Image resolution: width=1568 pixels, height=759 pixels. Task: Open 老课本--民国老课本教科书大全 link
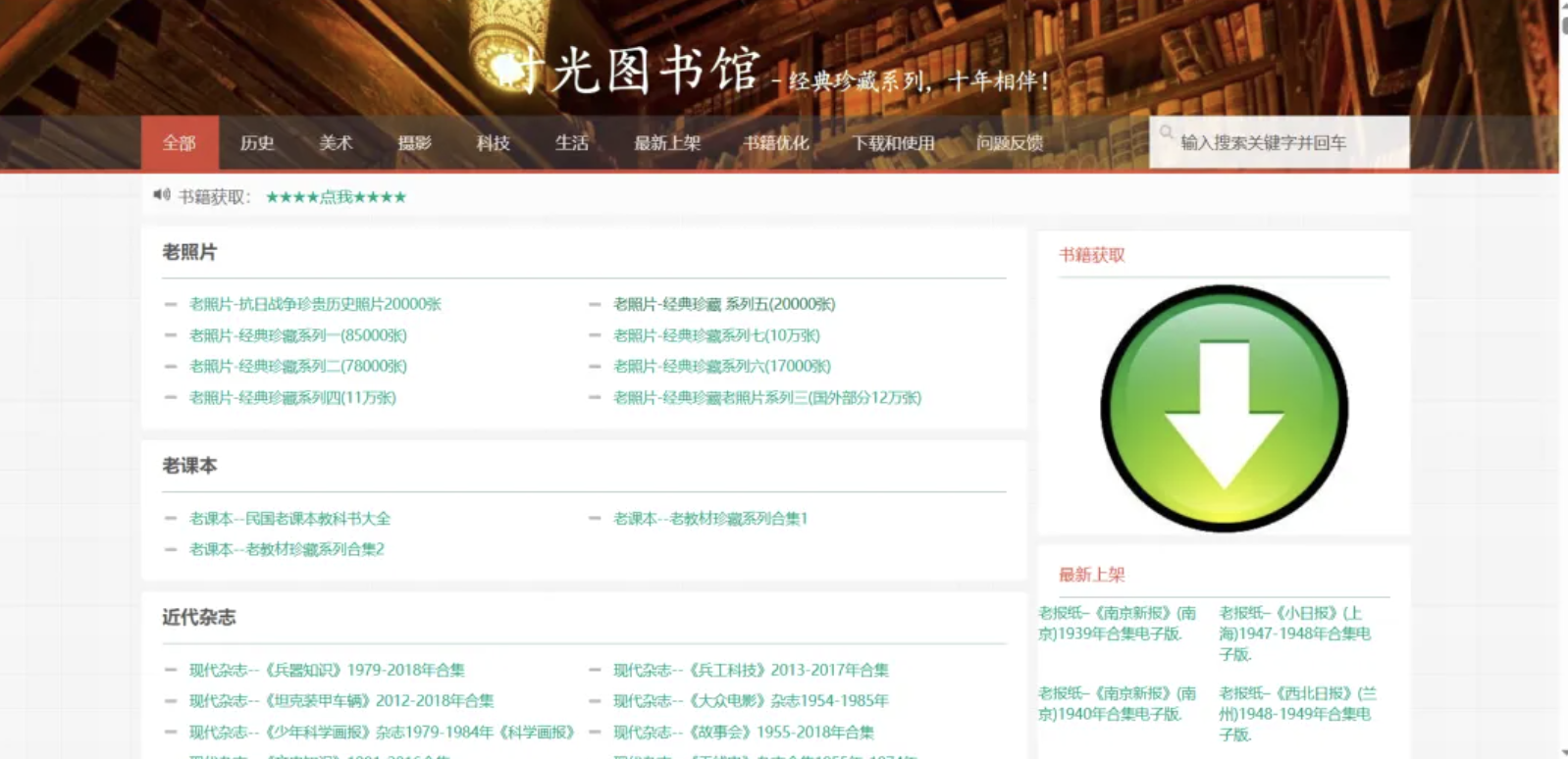point(289,519)
